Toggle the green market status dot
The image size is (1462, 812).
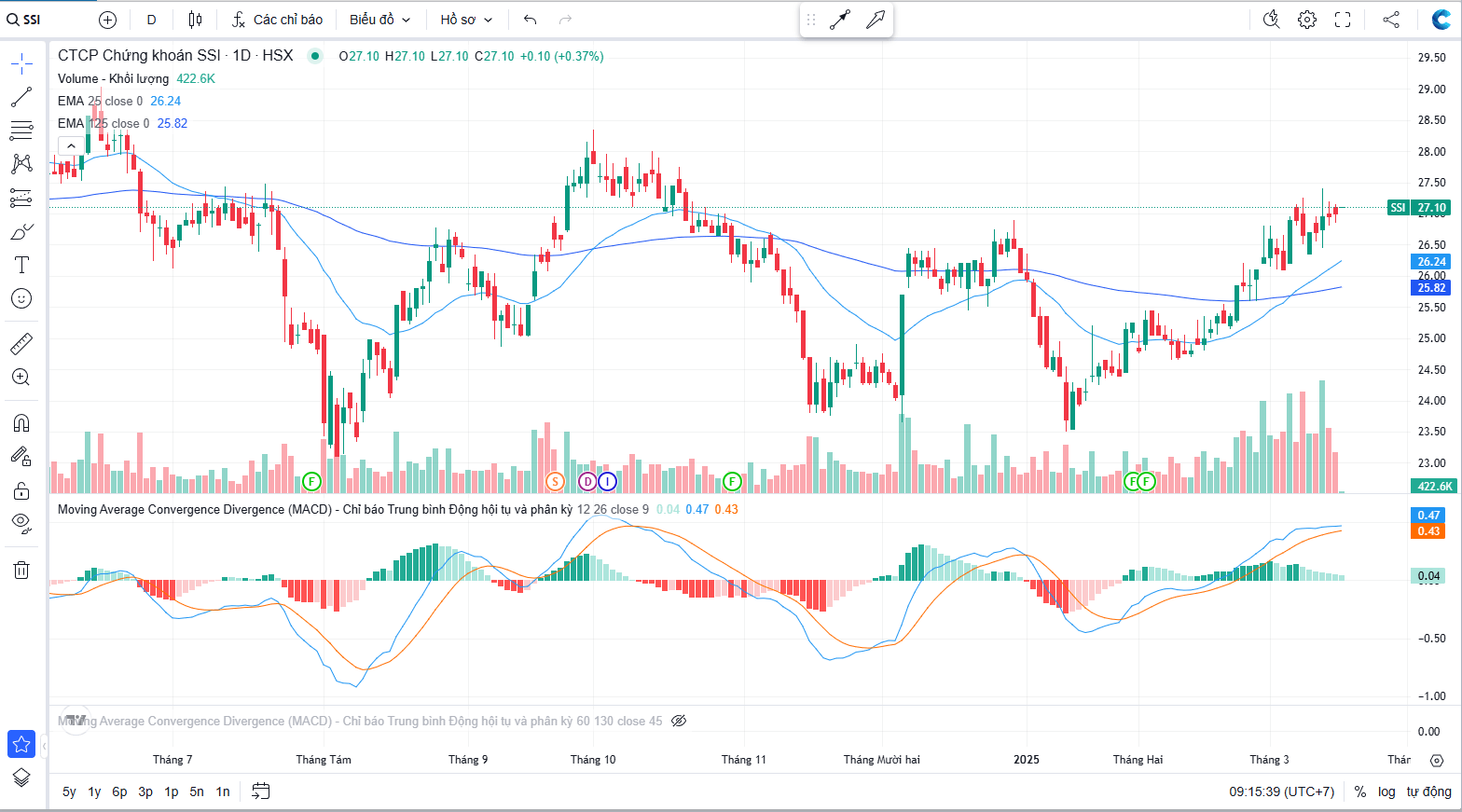click(x=315, y=56)
